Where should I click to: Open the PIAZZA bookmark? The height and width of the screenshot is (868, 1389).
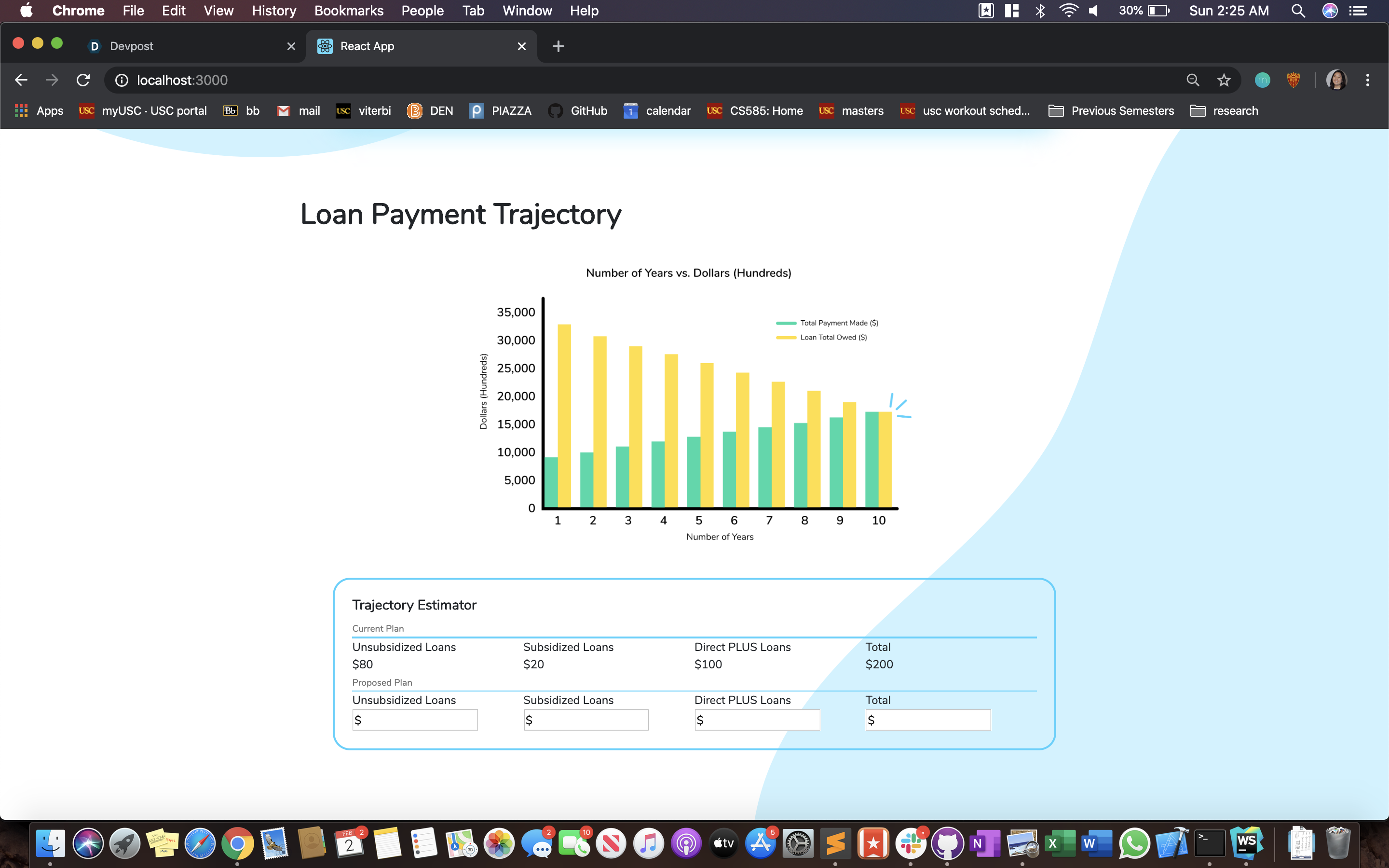click(x=501, y=111)
